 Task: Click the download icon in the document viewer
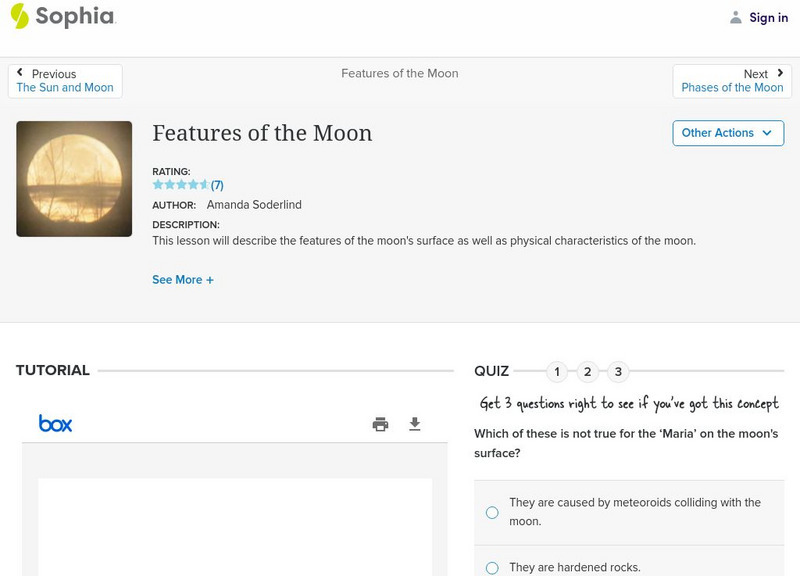415,424
